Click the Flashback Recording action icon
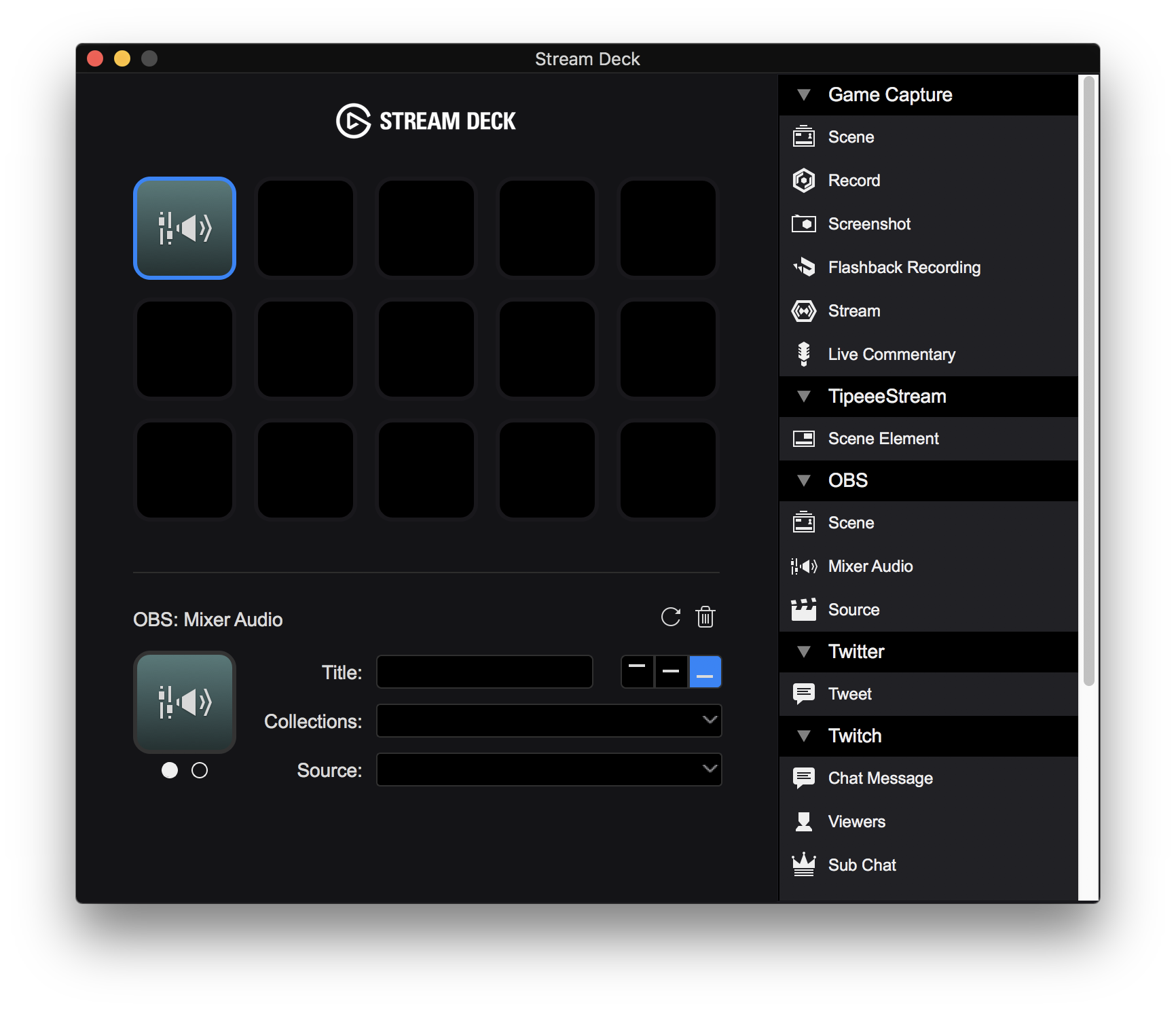Screen dimensions: 1176x1012 pyautogui.click(x=804, y=267)
